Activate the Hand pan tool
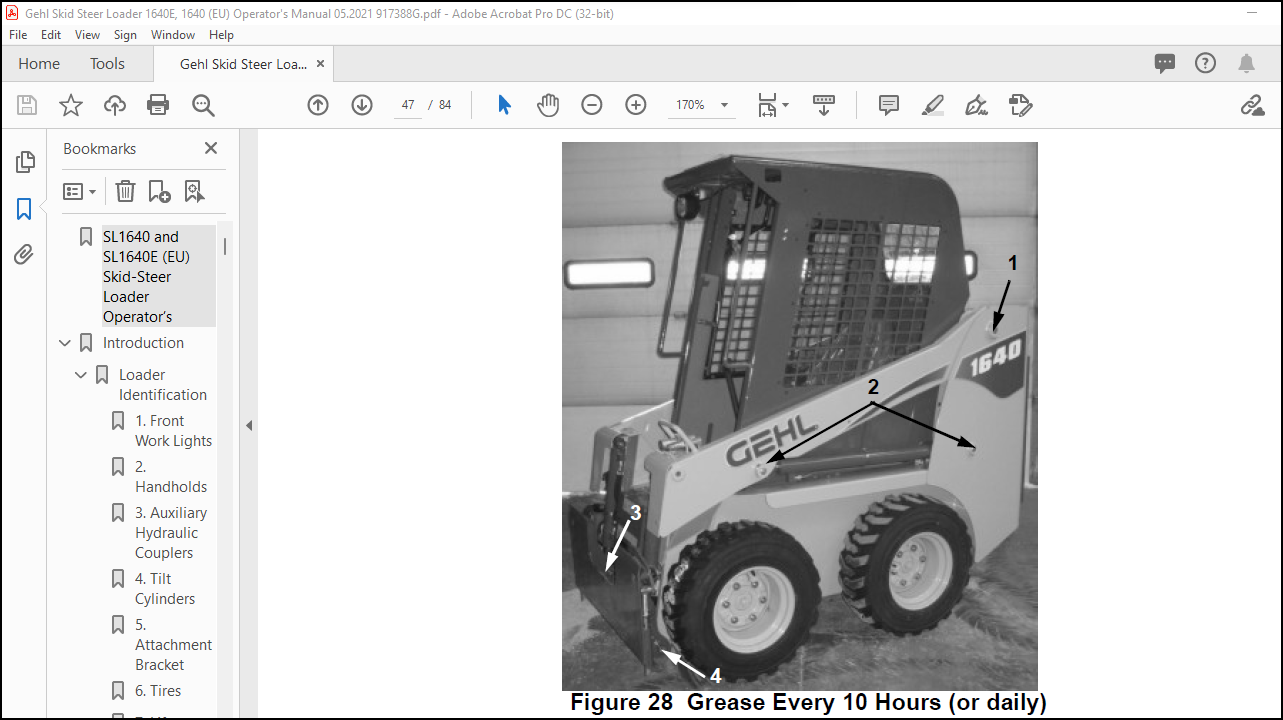The width and height of the screenshot is (1283, 720). (x=548, y=105)
